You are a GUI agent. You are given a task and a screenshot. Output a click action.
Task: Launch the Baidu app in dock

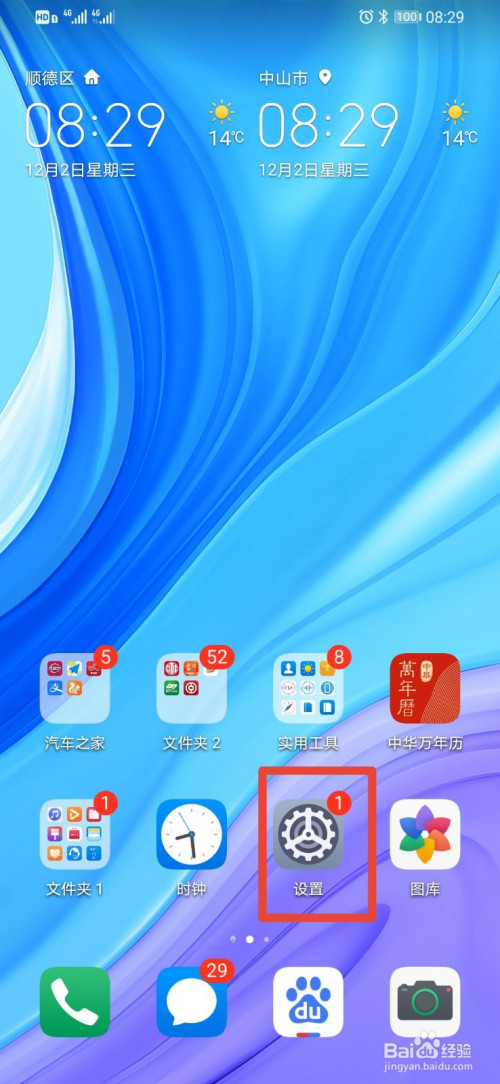coord(308,1002)
